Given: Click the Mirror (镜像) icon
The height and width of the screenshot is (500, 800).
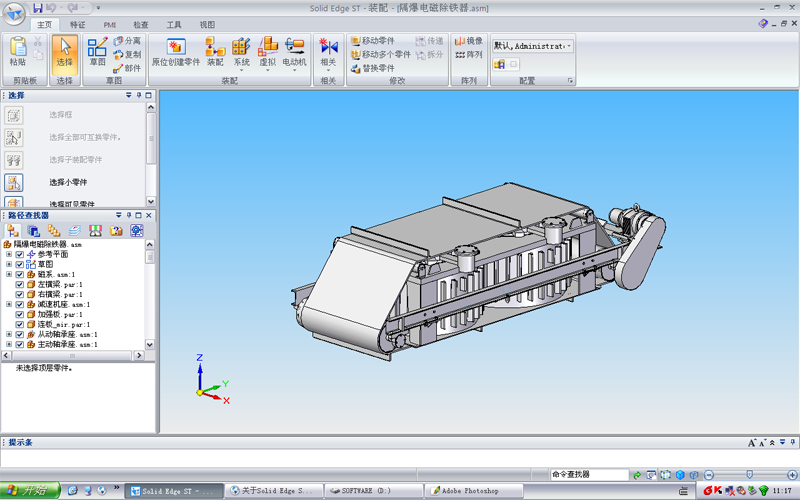Looking at the screenshot, I should (468, 41).
